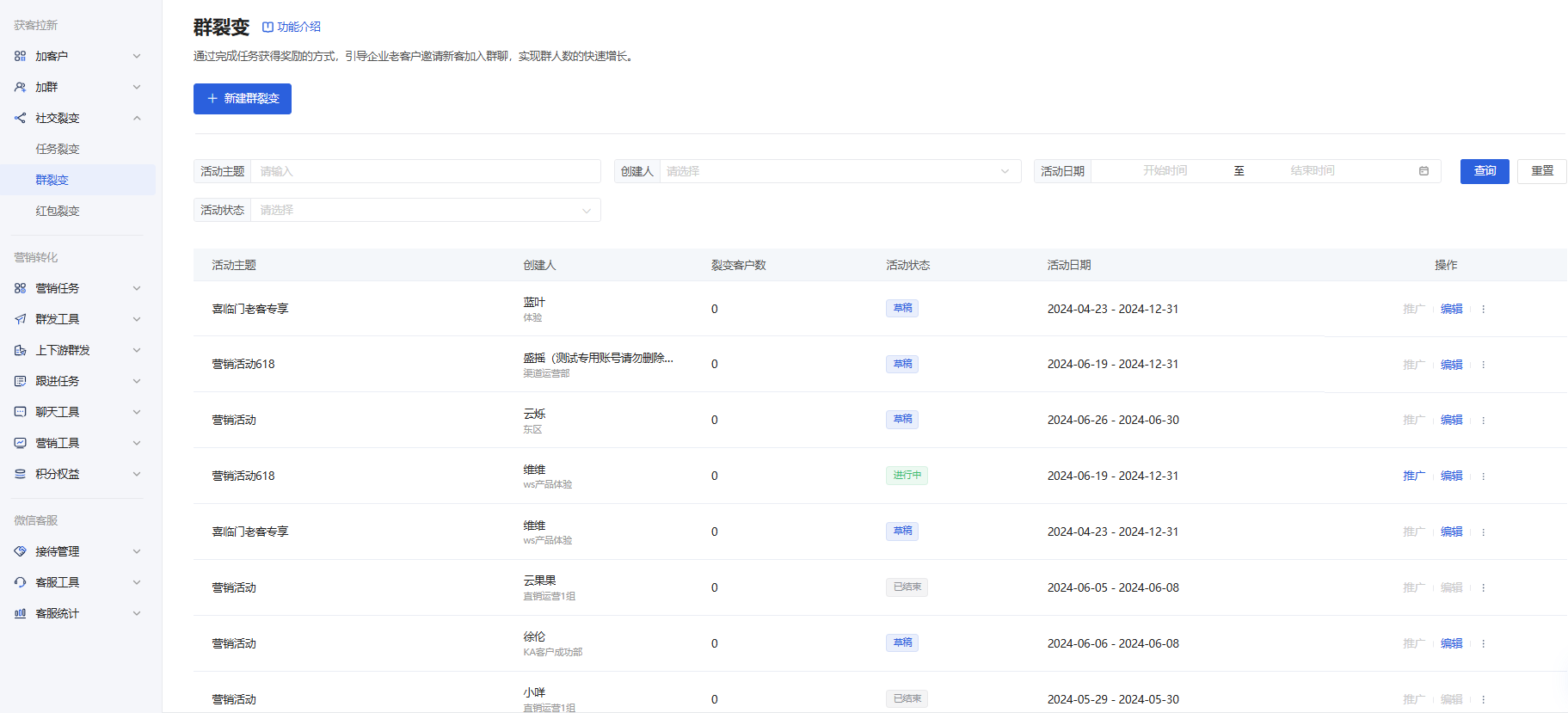Click the 积分权益 coins icon
Image resolution: width=1568 pixels, height=713 pixels.
pyautogui.click(x=20, y=474)
